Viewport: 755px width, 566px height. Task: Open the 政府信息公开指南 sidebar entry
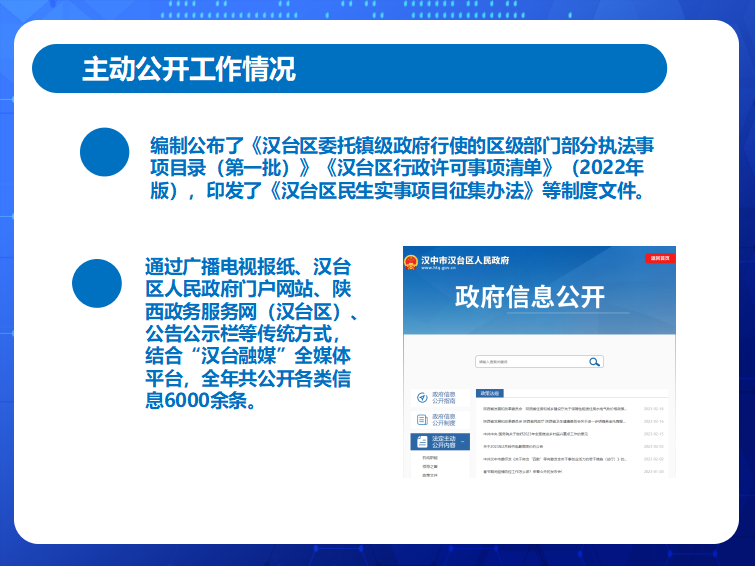click(x=440, y=397)
